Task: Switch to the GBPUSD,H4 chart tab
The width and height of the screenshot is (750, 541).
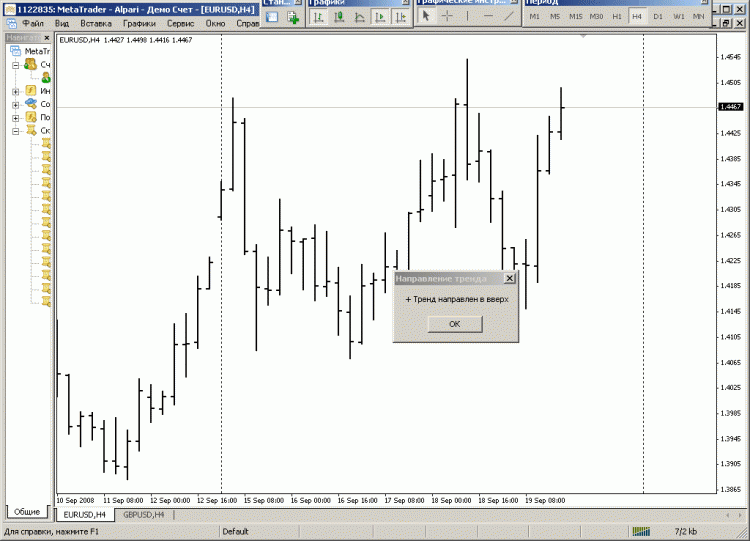Action: coord(143,515)
